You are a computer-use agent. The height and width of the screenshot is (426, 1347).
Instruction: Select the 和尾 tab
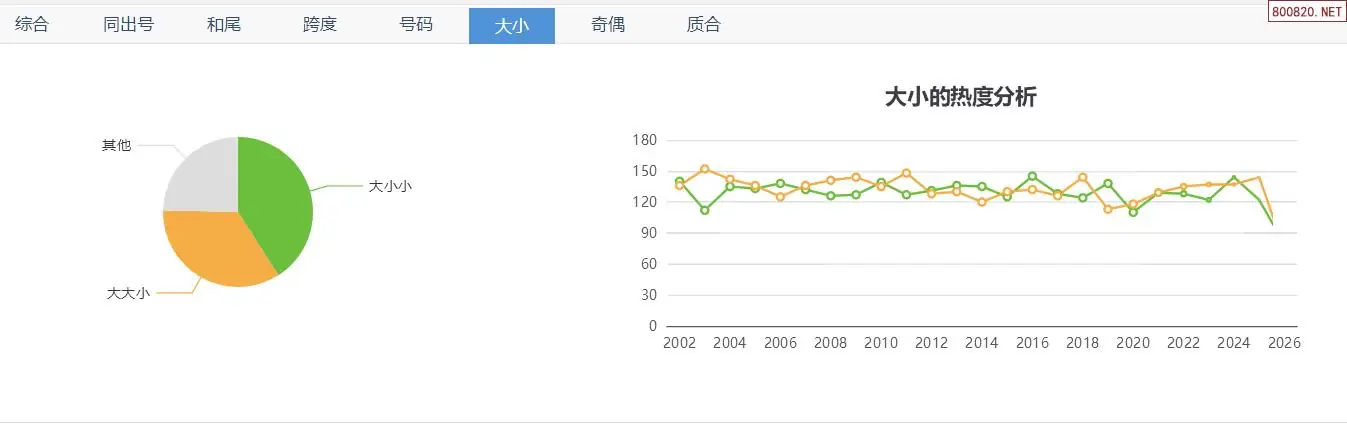coord(224,25)
